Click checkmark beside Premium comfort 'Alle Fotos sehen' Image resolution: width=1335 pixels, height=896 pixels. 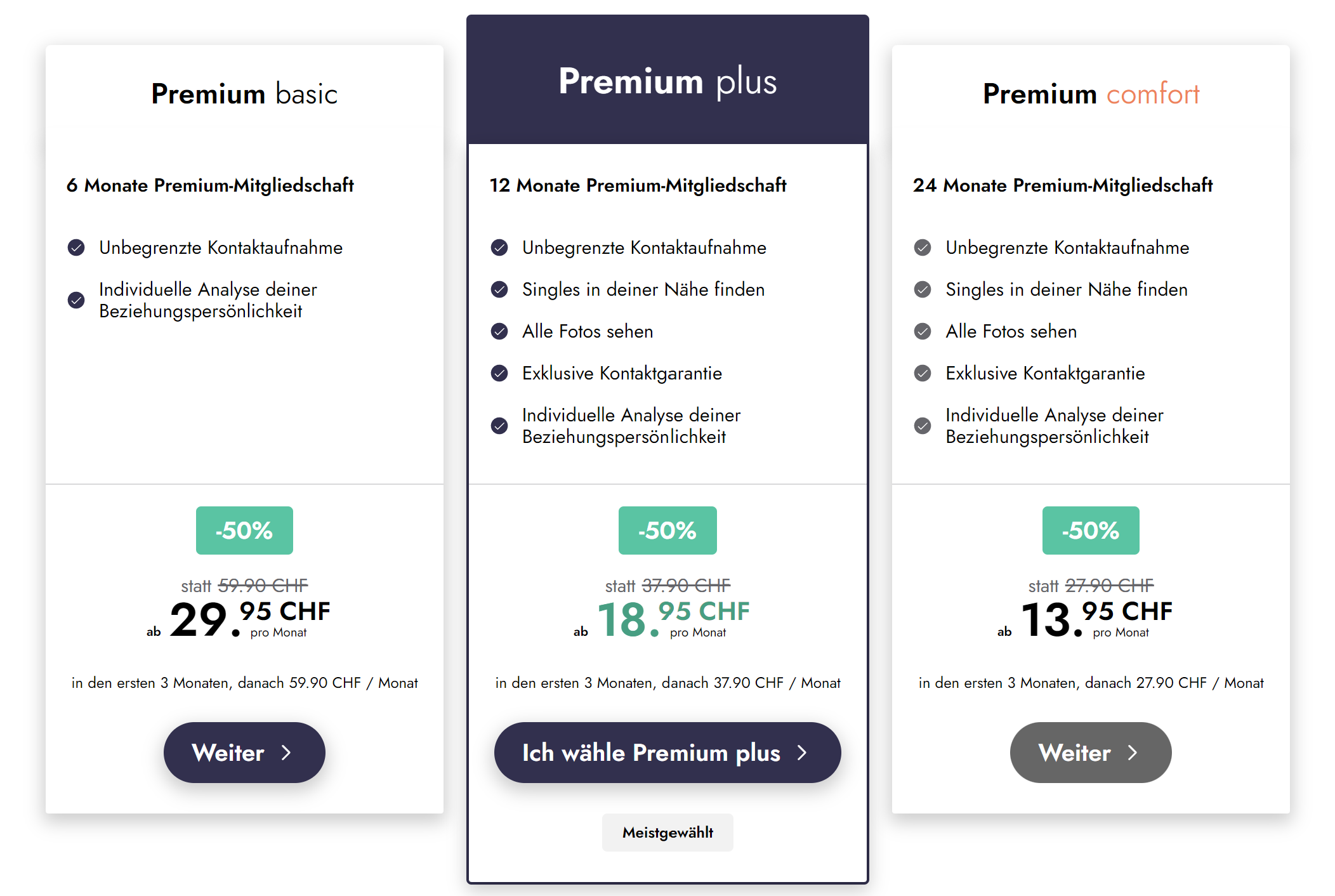coord(923,331)
